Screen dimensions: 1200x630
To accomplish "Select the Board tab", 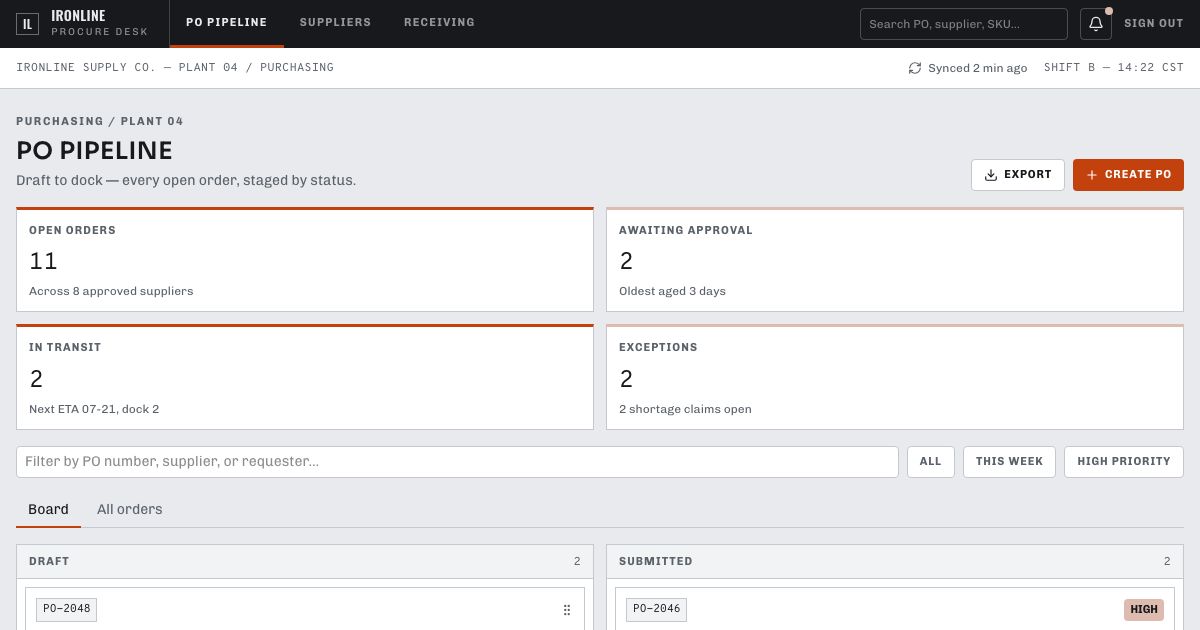I will [48, 509].
